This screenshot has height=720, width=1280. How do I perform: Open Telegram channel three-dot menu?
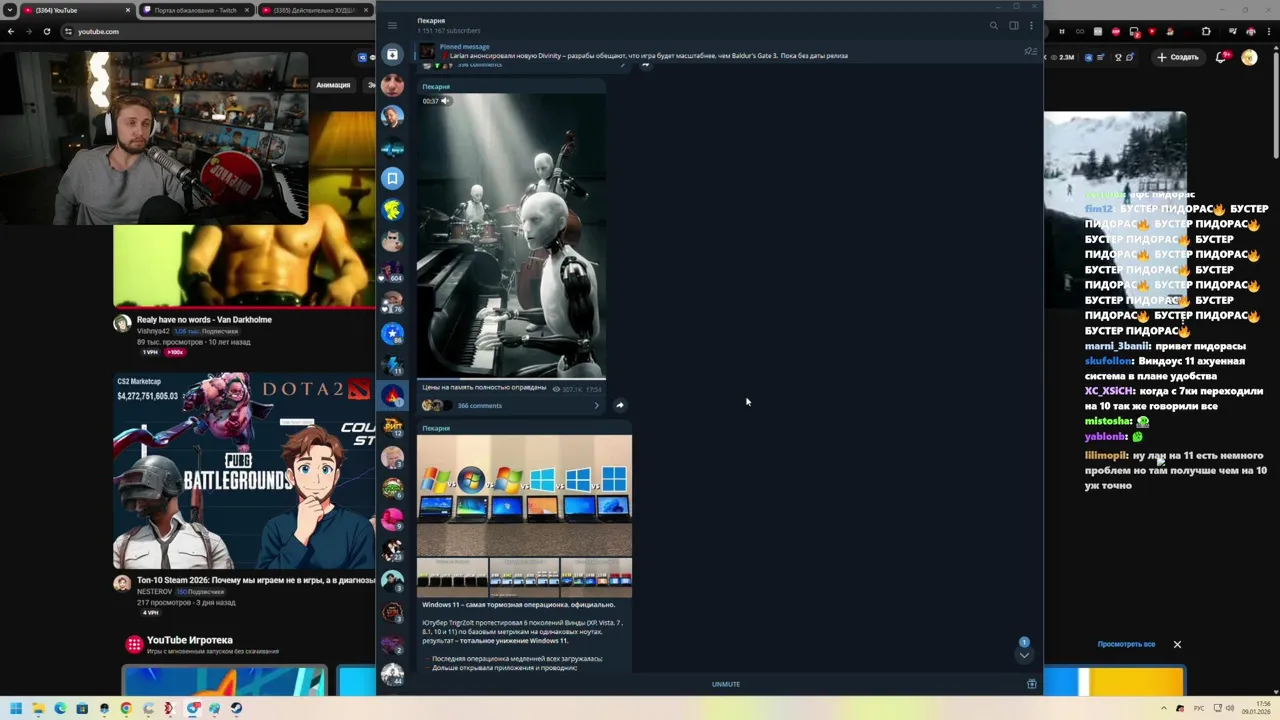pyautogui.click(x=1031, y=26)
